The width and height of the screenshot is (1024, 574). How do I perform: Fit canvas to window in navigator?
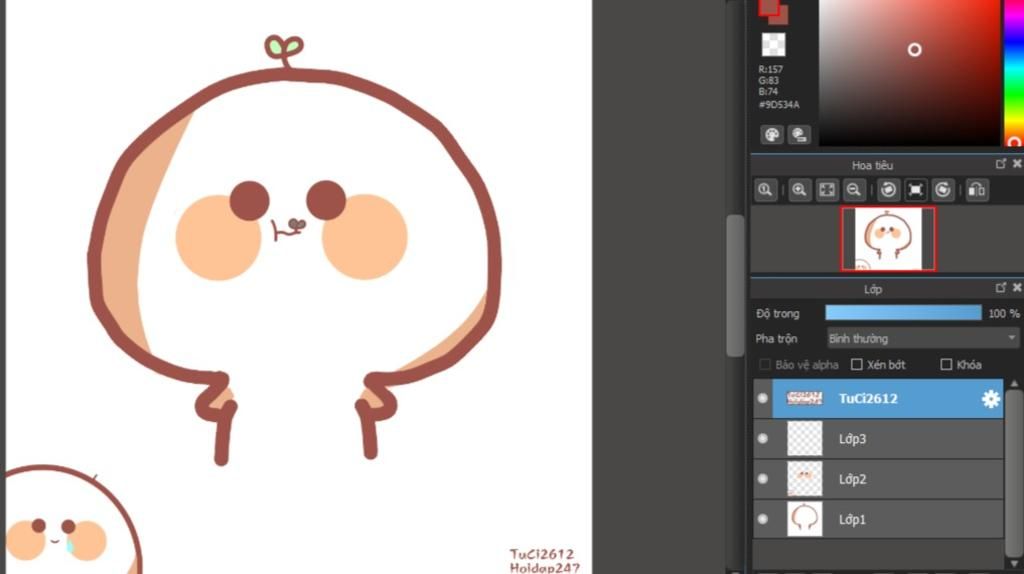[827, 190]
